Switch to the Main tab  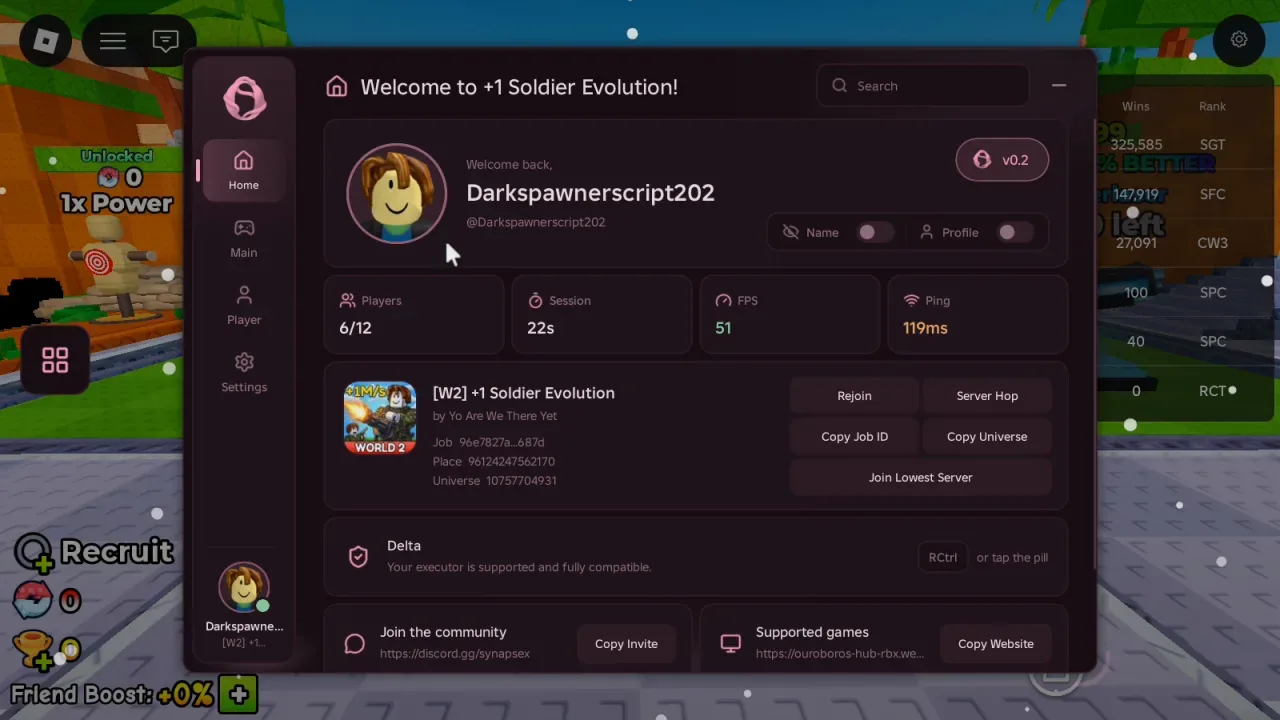coord(243,238)
